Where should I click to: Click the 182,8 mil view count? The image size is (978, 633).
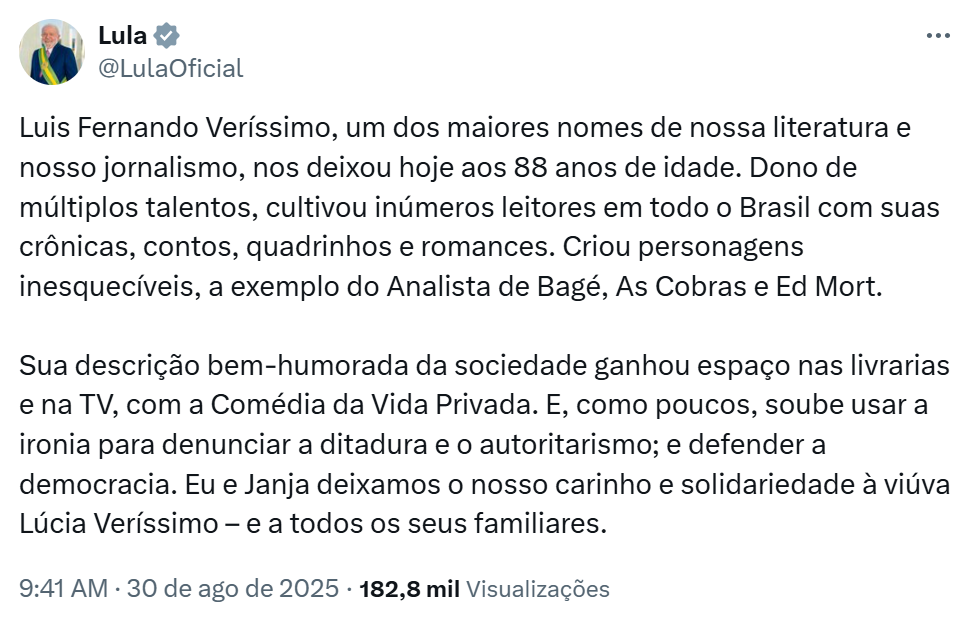point(410,589)
